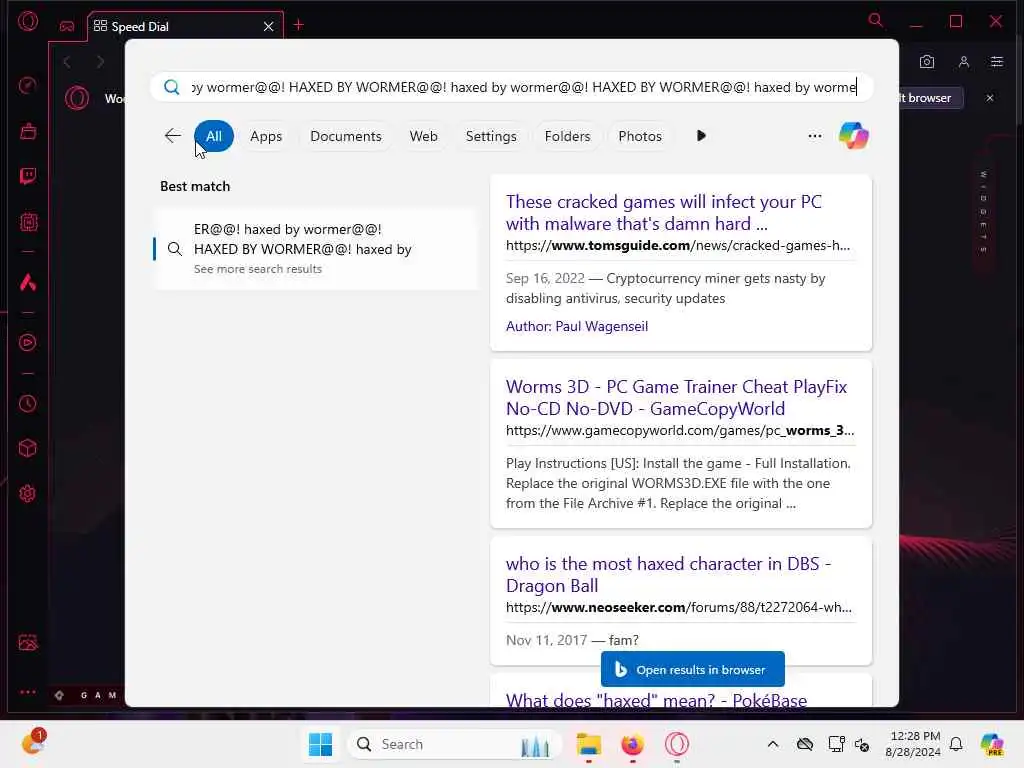Click the OneDrive tray icon

coord(805,744)
